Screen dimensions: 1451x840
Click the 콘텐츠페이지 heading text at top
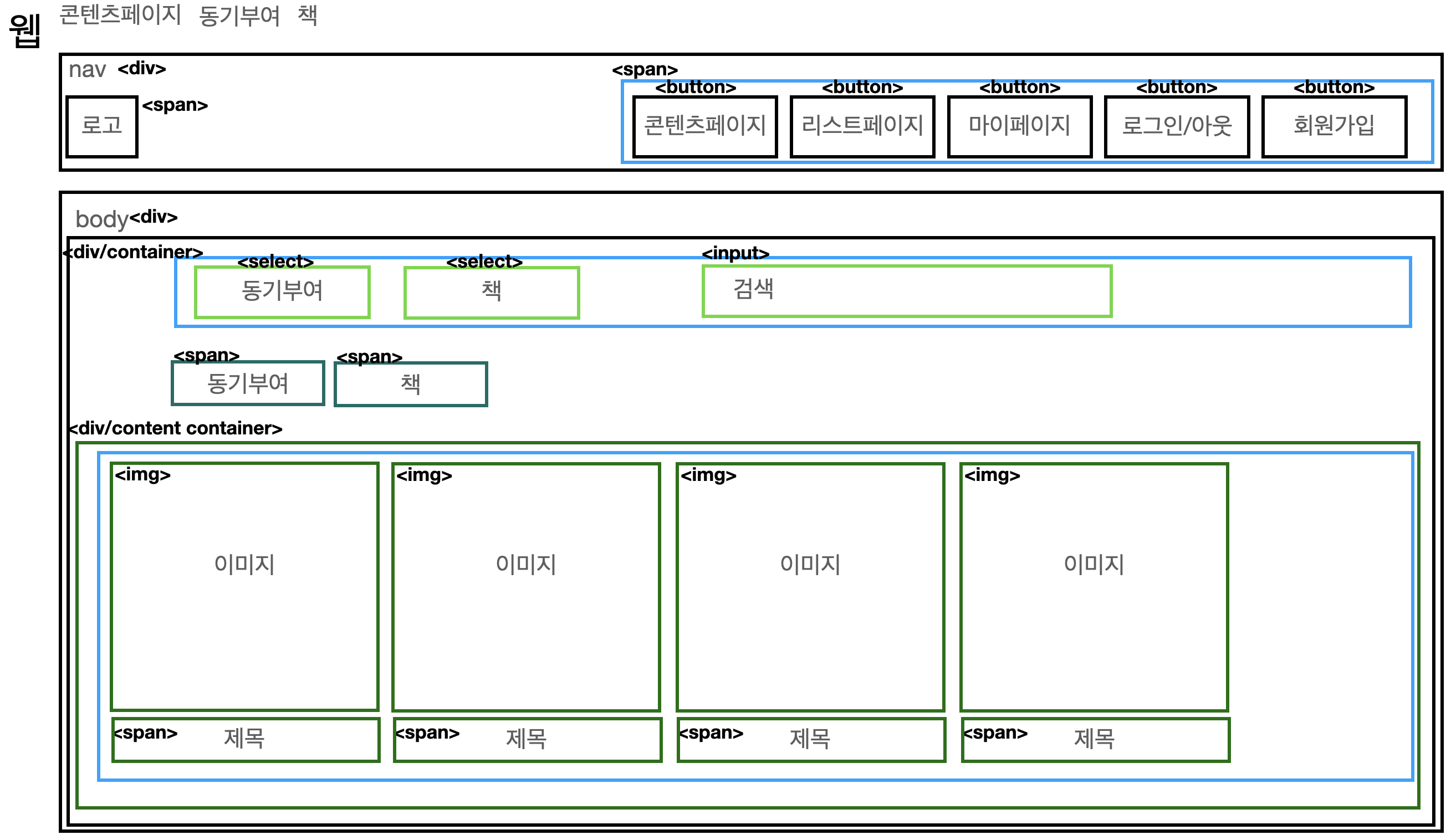point(120,15)
